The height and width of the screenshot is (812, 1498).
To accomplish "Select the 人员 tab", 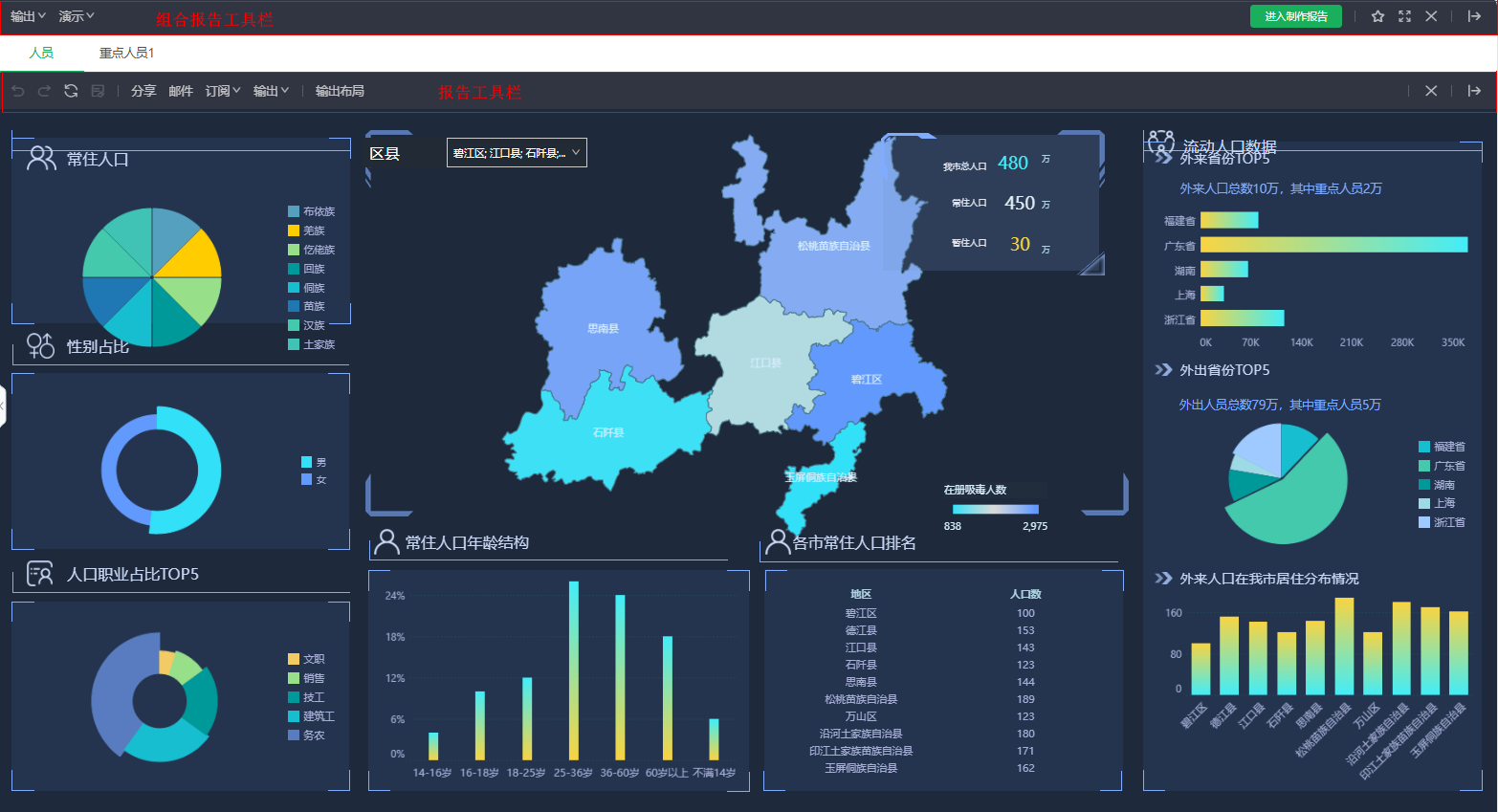I will tap(41, 53).
